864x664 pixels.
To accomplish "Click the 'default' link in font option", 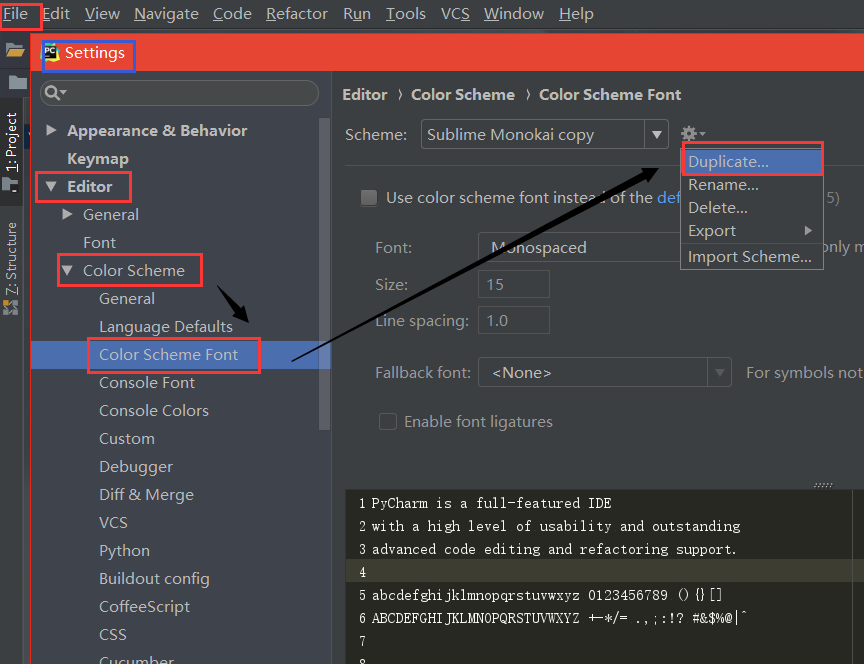I will (x=669, y=198).
